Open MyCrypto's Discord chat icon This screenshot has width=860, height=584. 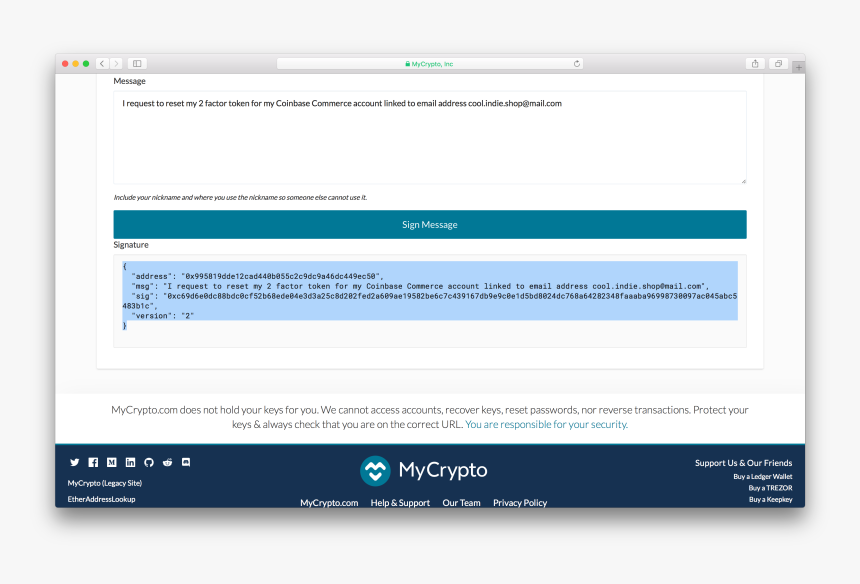point(186,462)
